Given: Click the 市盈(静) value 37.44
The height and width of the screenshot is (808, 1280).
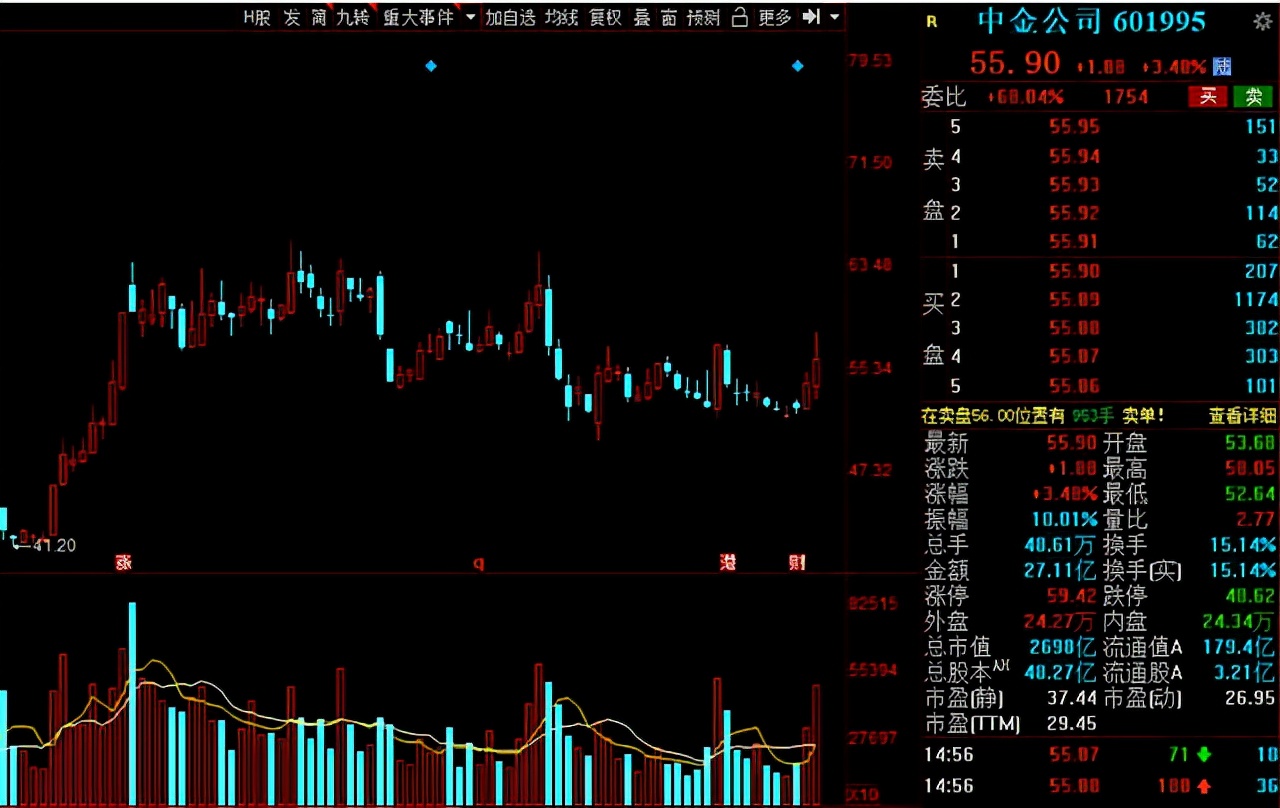Looking at the screenshot, I should (1071, 697).
